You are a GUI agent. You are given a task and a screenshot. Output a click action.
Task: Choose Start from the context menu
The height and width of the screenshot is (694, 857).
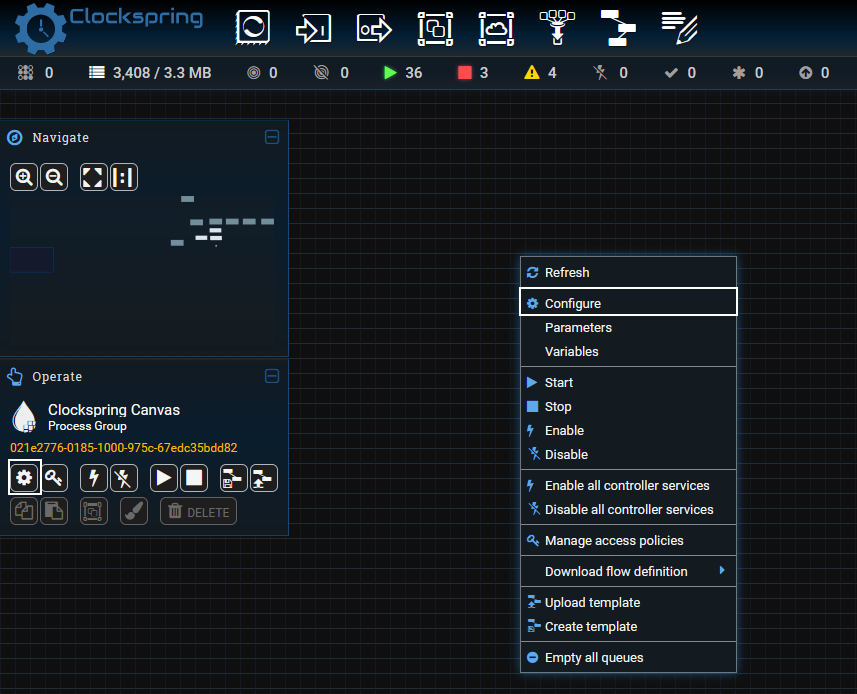tap(628, 383)
